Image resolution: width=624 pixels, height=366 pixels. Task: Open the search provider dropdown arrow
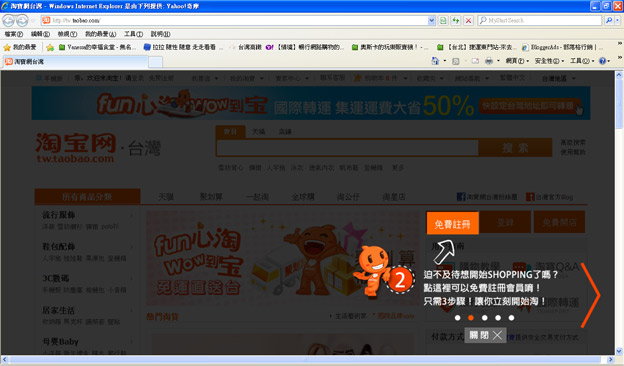tap(618, 20)
